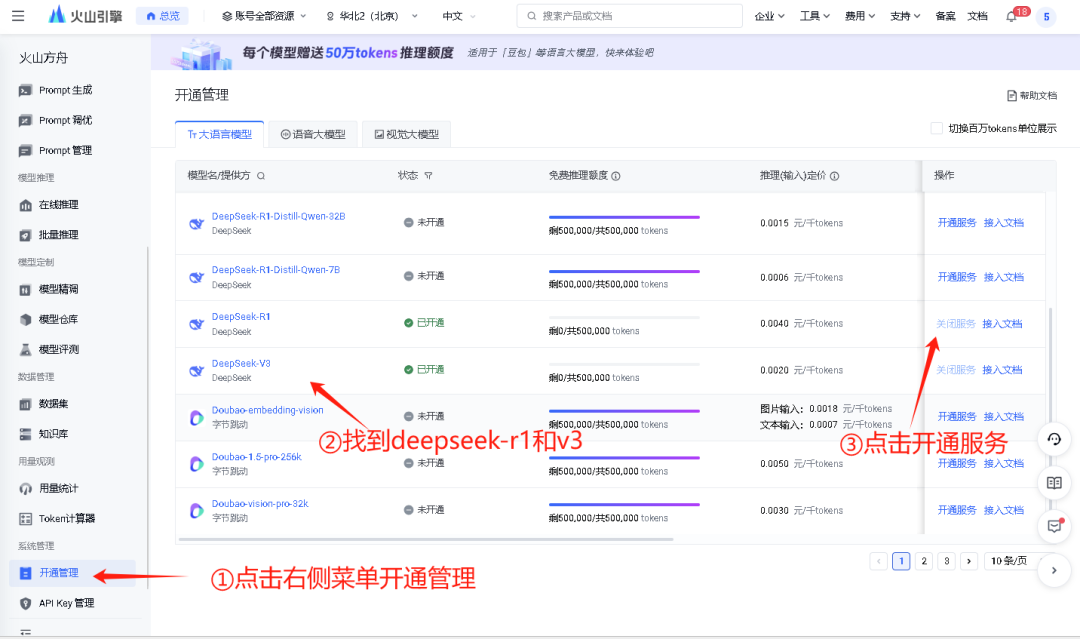Open the DeepSeek-V3 model name link
Image resolution: width=1080 pixels, height=639 pixels.
point(241,364)
